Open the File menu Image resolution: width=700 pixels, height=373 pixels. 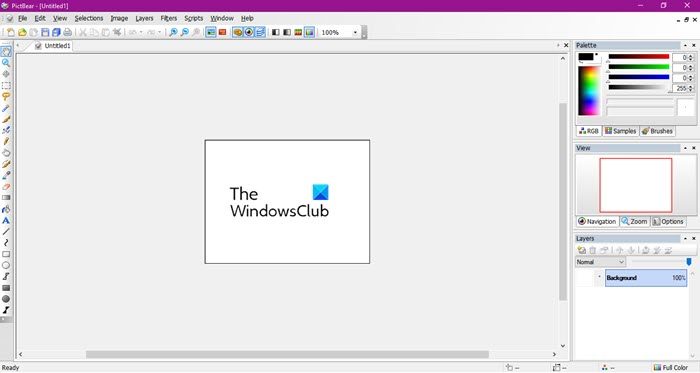[22, 18]
